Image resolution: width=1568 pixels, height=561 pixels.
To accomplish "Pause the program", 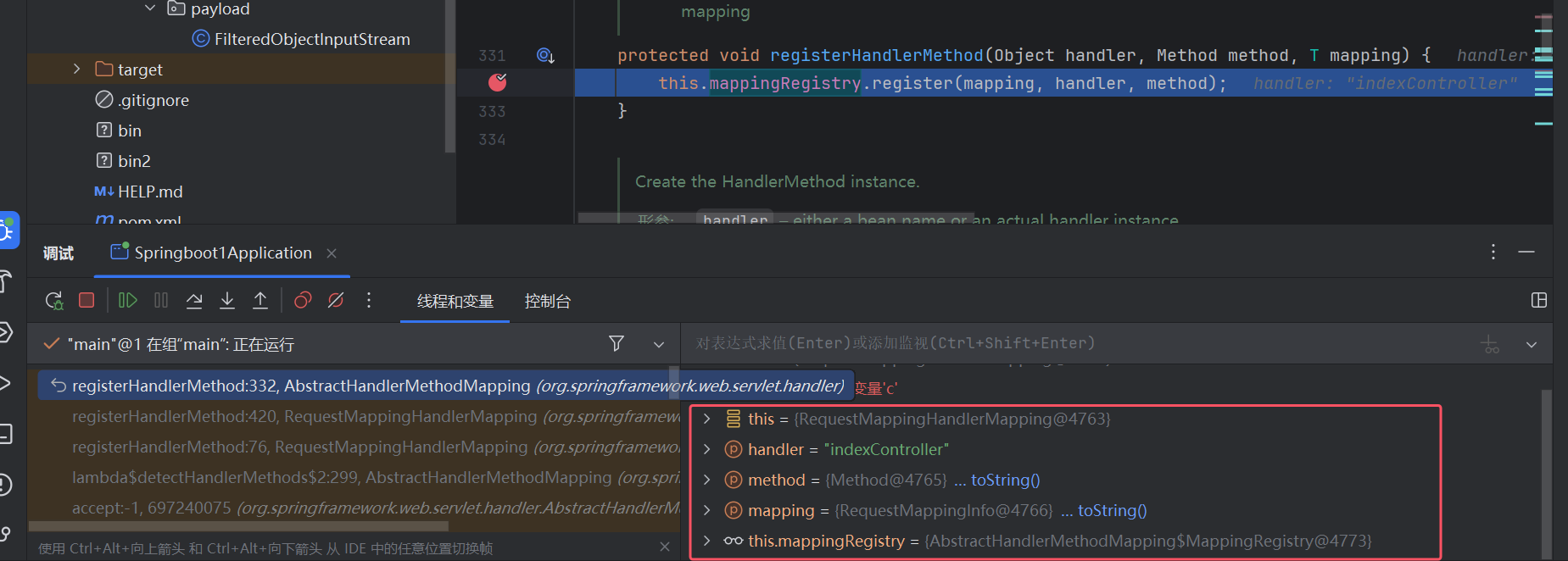I will 161,300.
